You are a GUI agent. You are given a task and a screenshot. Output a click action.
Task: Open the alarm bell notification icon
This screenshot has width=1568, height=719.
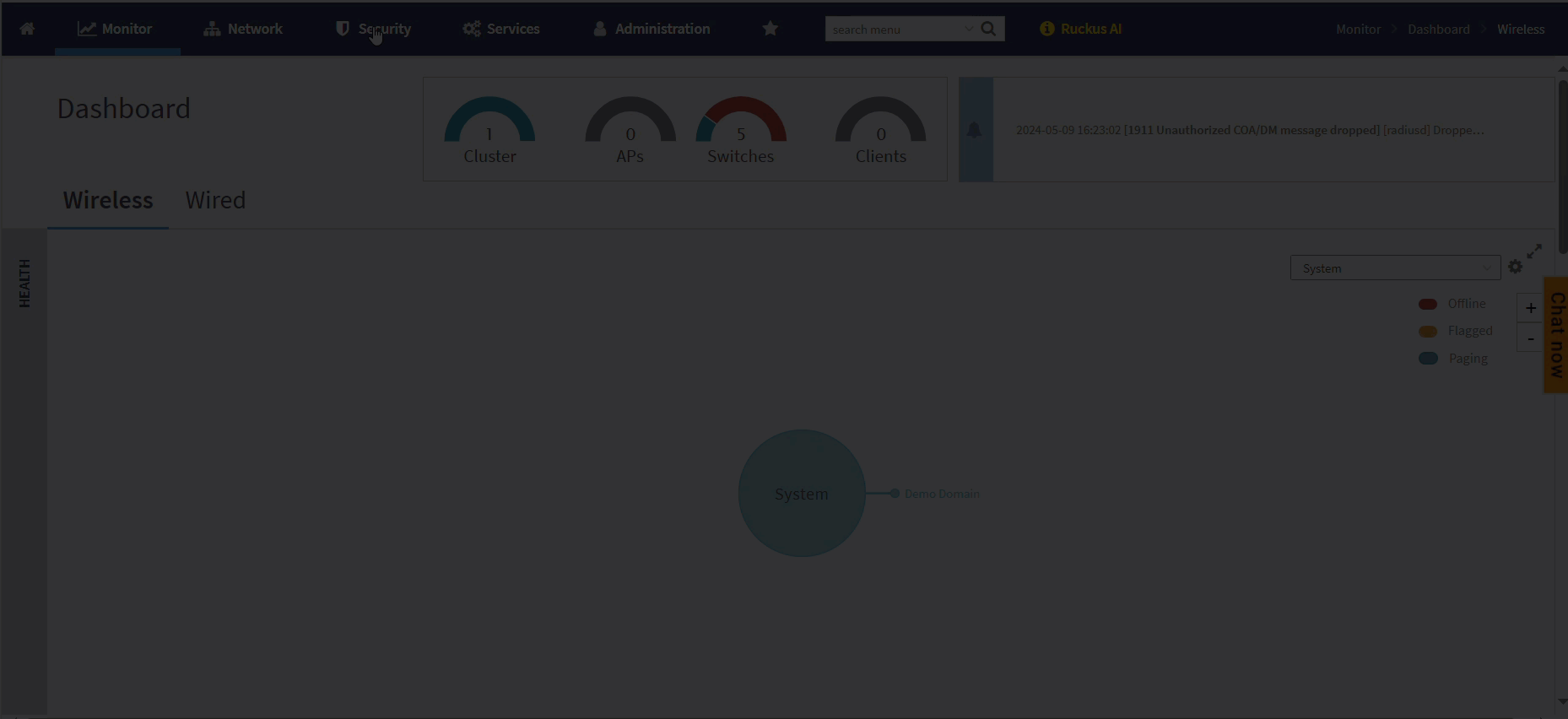[975, 130]
